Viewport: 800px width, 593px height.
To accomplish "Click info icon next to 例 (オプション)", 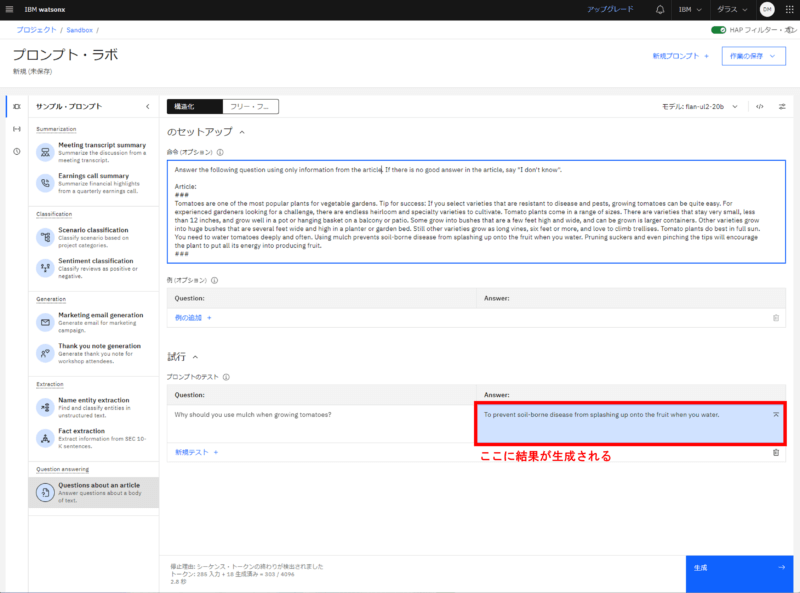I will coord(214,280).
